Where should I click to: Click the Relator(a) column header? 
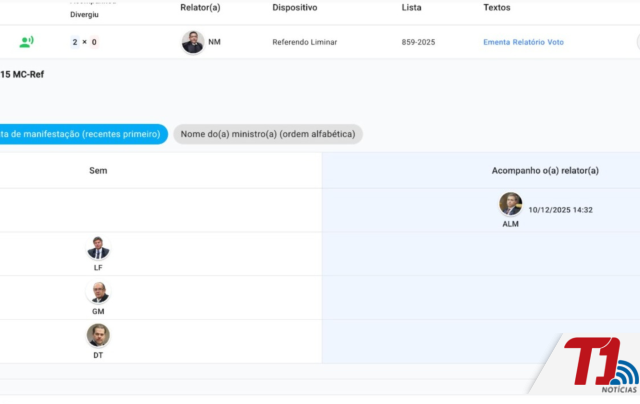[200, 7]
